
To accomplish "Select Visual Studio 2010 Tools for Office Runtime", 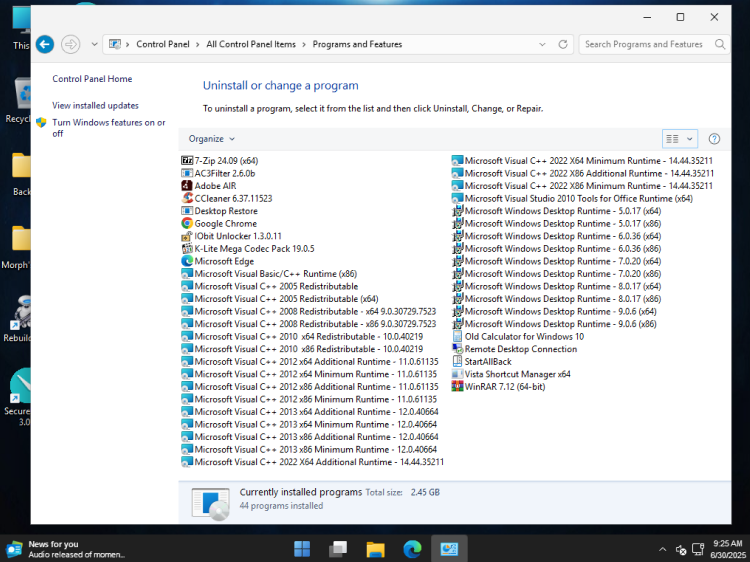I will point(578,198).
